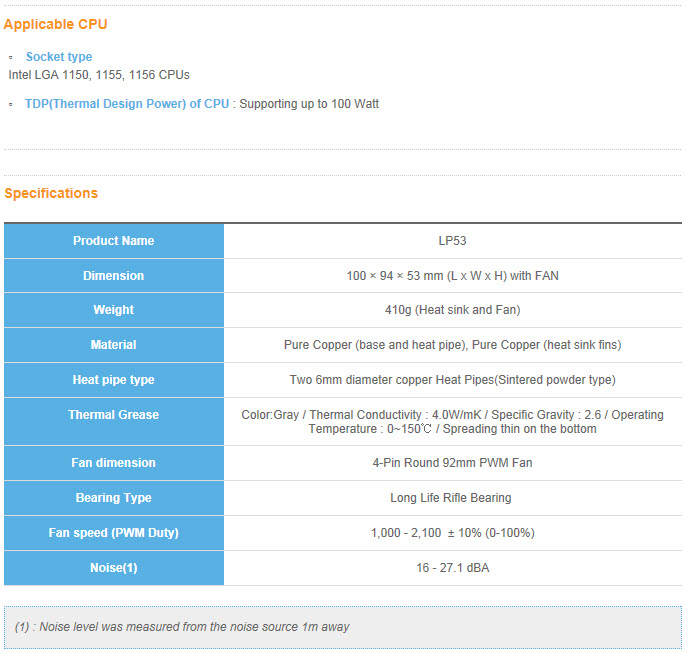Click the 'Fan speed (PWM Duty)' header cell

pyautogui.click(x=113, y=533)
